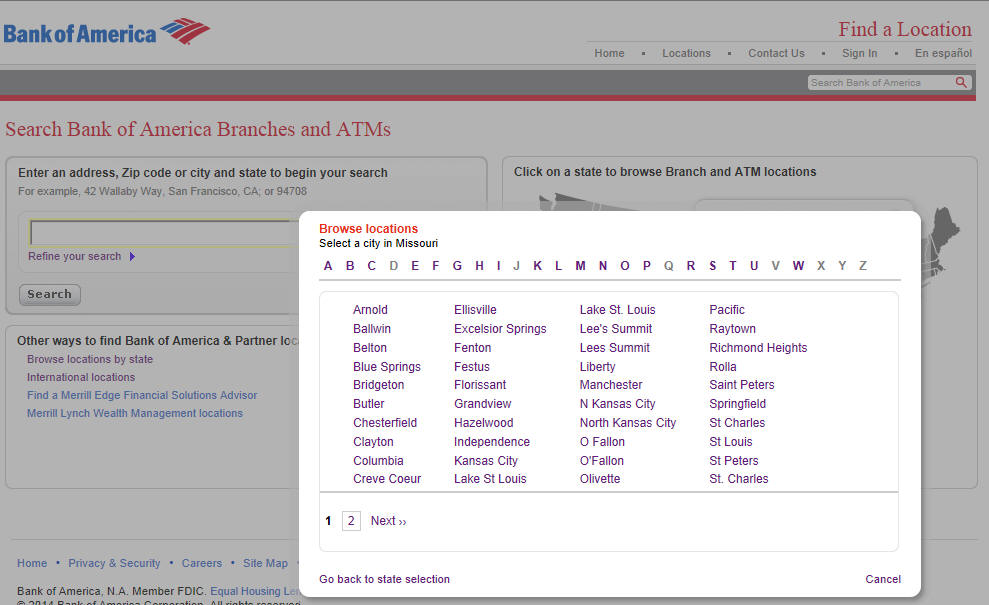
Task: Click Next page link
Action: [x=389, y=520]
